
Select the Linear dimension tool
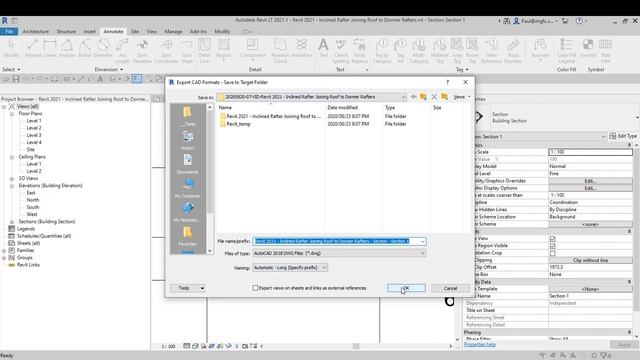tap(50, 48)
